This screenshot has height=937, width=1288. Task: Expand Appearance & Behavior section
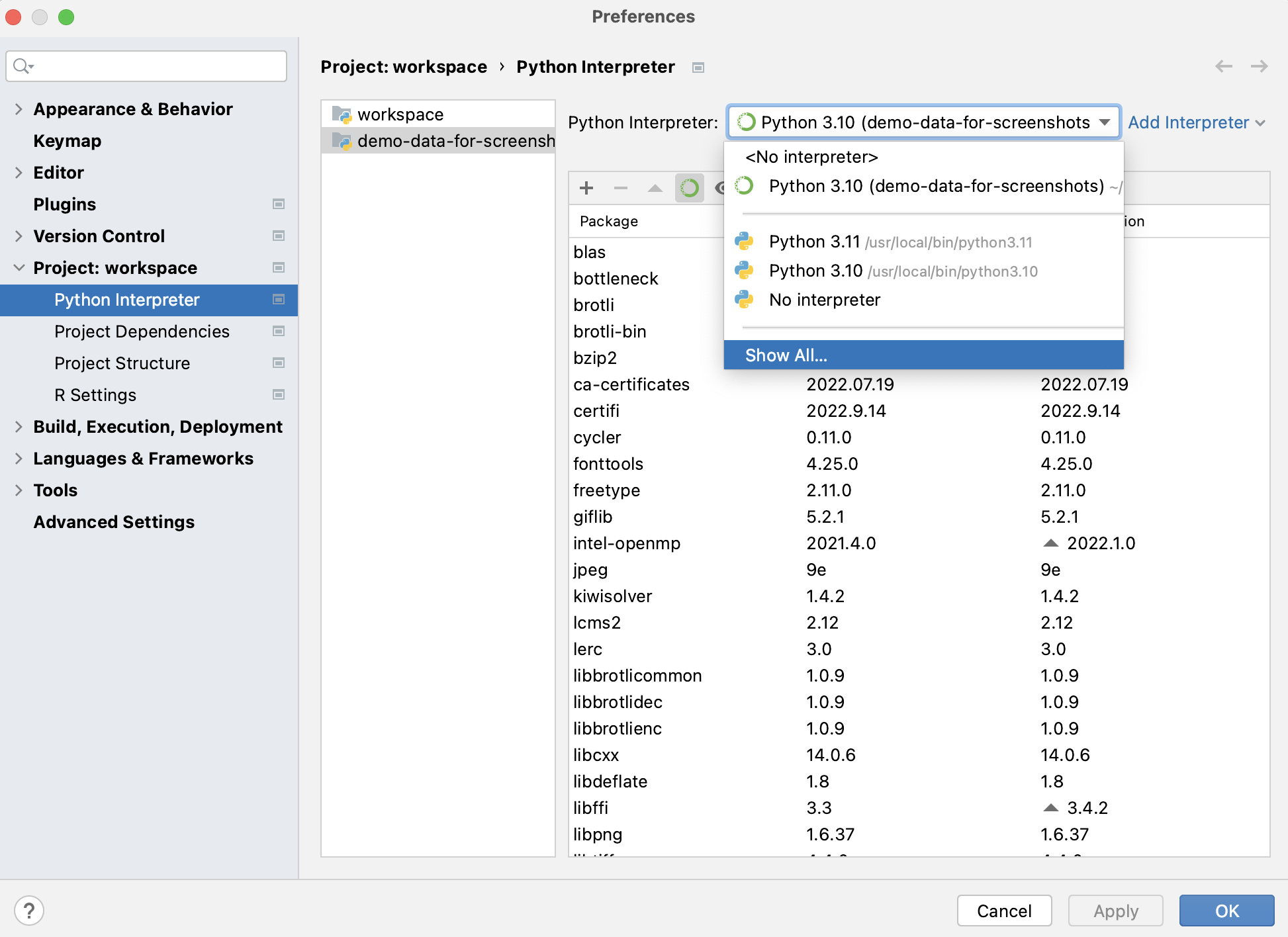[x=19, y=109]
